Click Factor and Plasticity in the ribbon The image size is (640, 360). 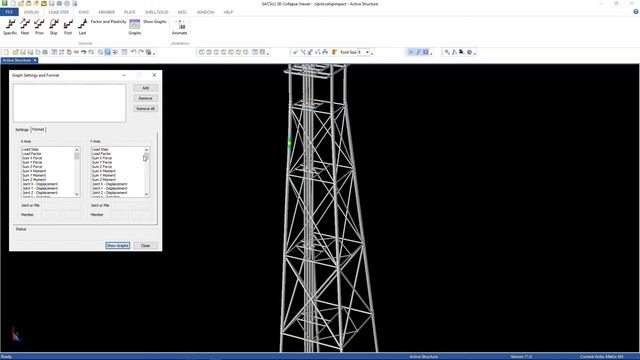109,22
